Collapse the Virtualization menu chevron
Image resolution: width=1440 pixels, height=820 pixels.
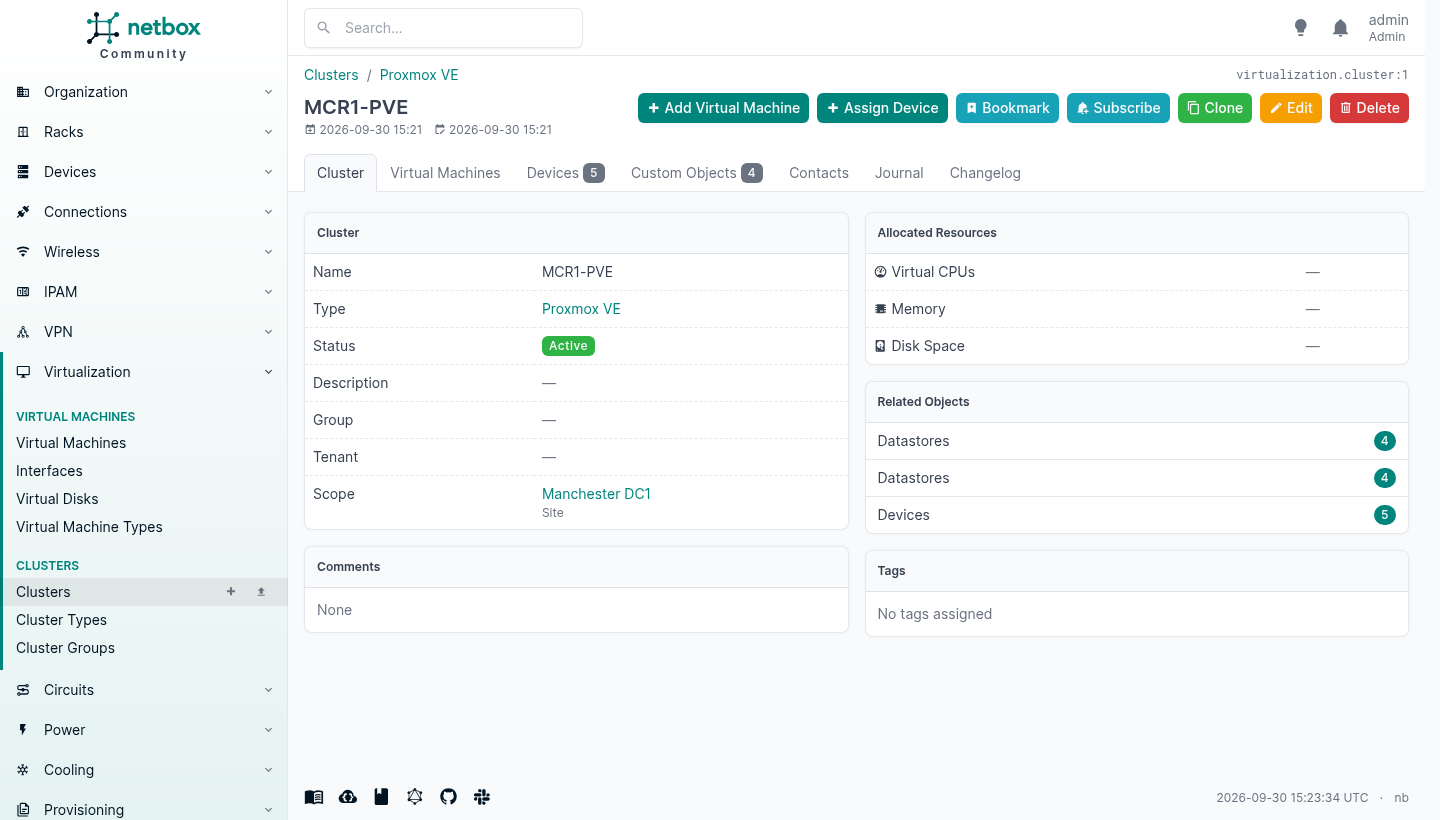tap(268, 372)
